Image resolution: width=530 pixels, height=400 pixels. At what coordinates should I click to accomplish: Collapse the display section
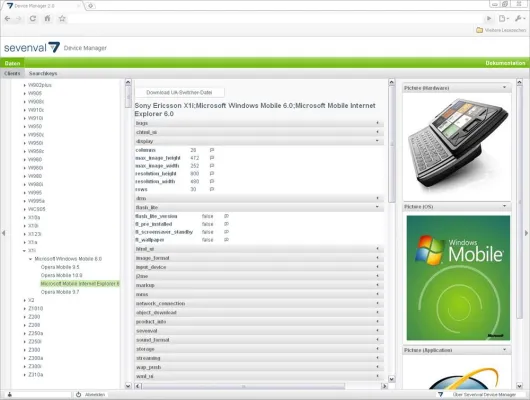pos(259,141)
